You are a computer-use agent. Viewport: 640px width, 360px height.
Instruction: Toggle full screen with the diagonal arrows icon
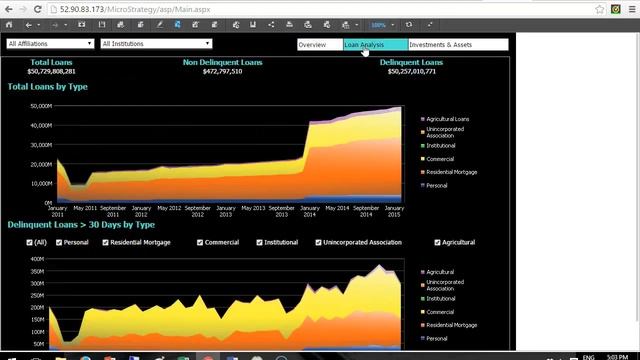pyautogui.click(x=430, y=25)
